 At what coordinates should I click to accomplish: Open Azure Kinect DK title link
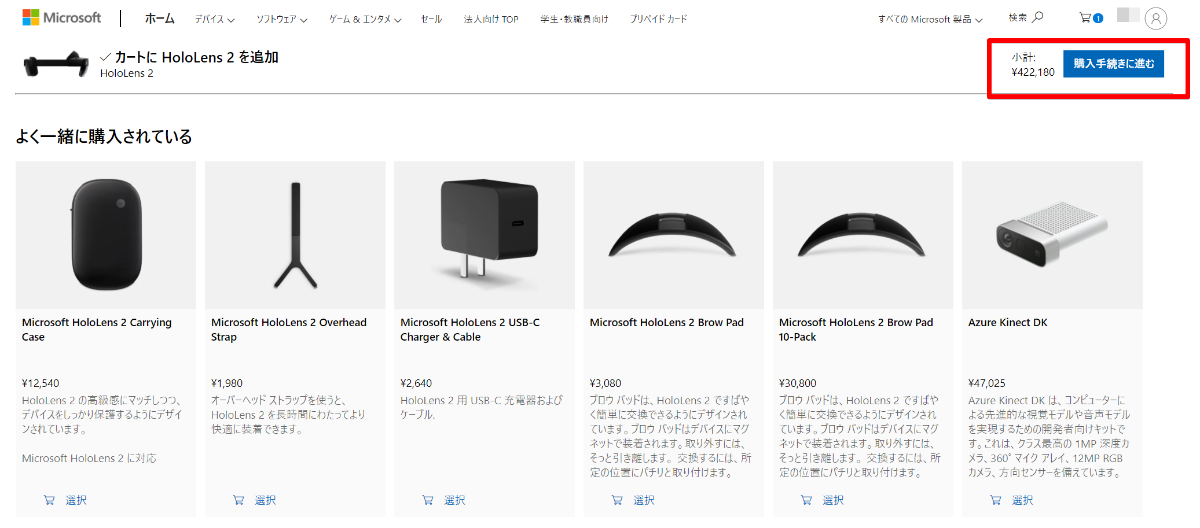(1007, 323)
